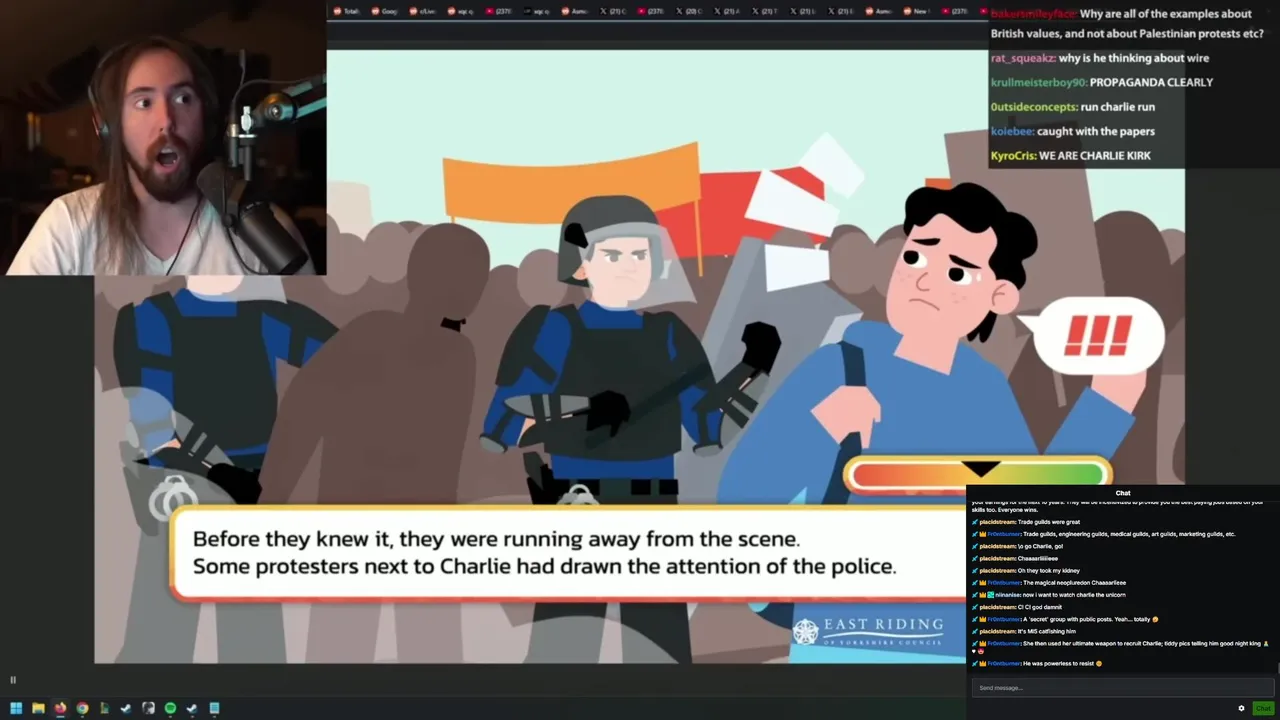Open the chat settings gear icon
Screen dimensions: 1280x720
tap(1241, 708)
